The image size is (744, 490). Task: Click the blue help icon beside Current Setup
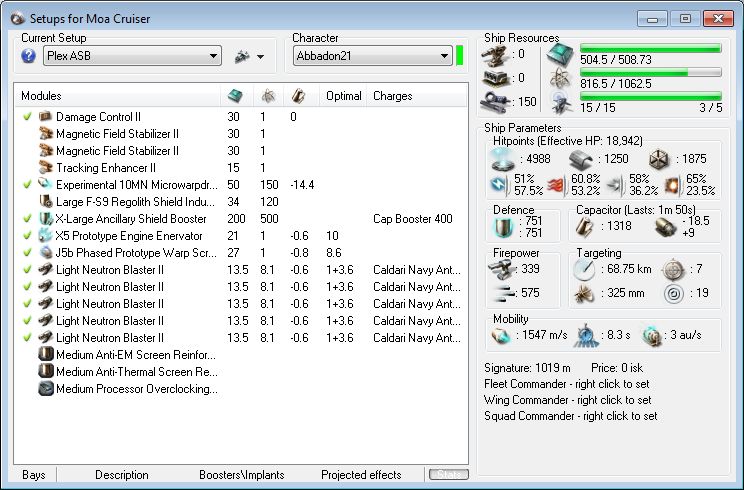click(29, 56)
